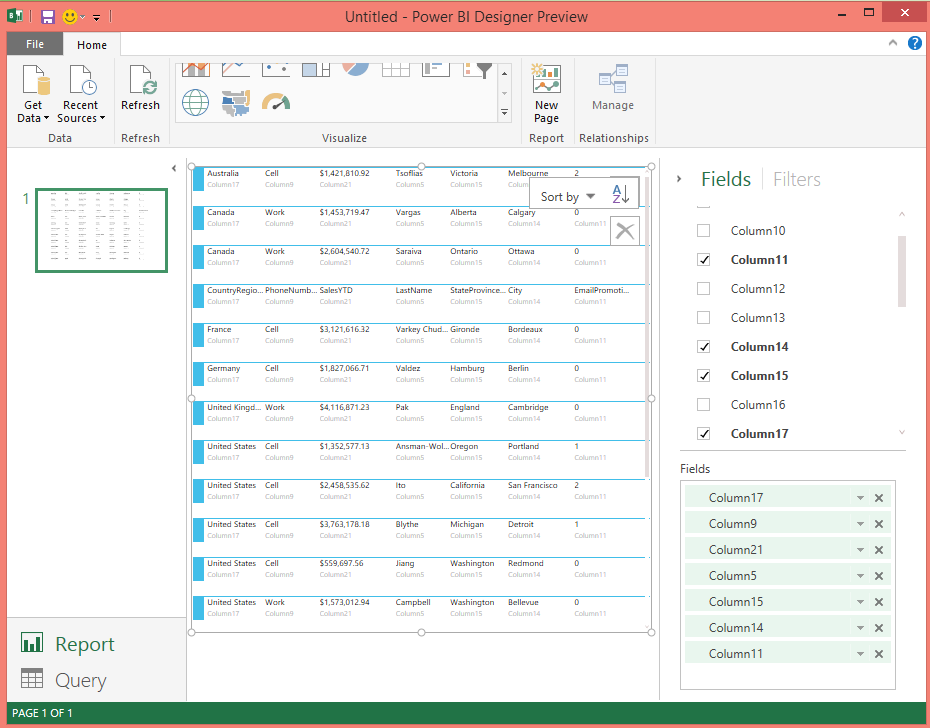Click the smiley feedback icon
This screenshot has width=930, height=728.
70,17
